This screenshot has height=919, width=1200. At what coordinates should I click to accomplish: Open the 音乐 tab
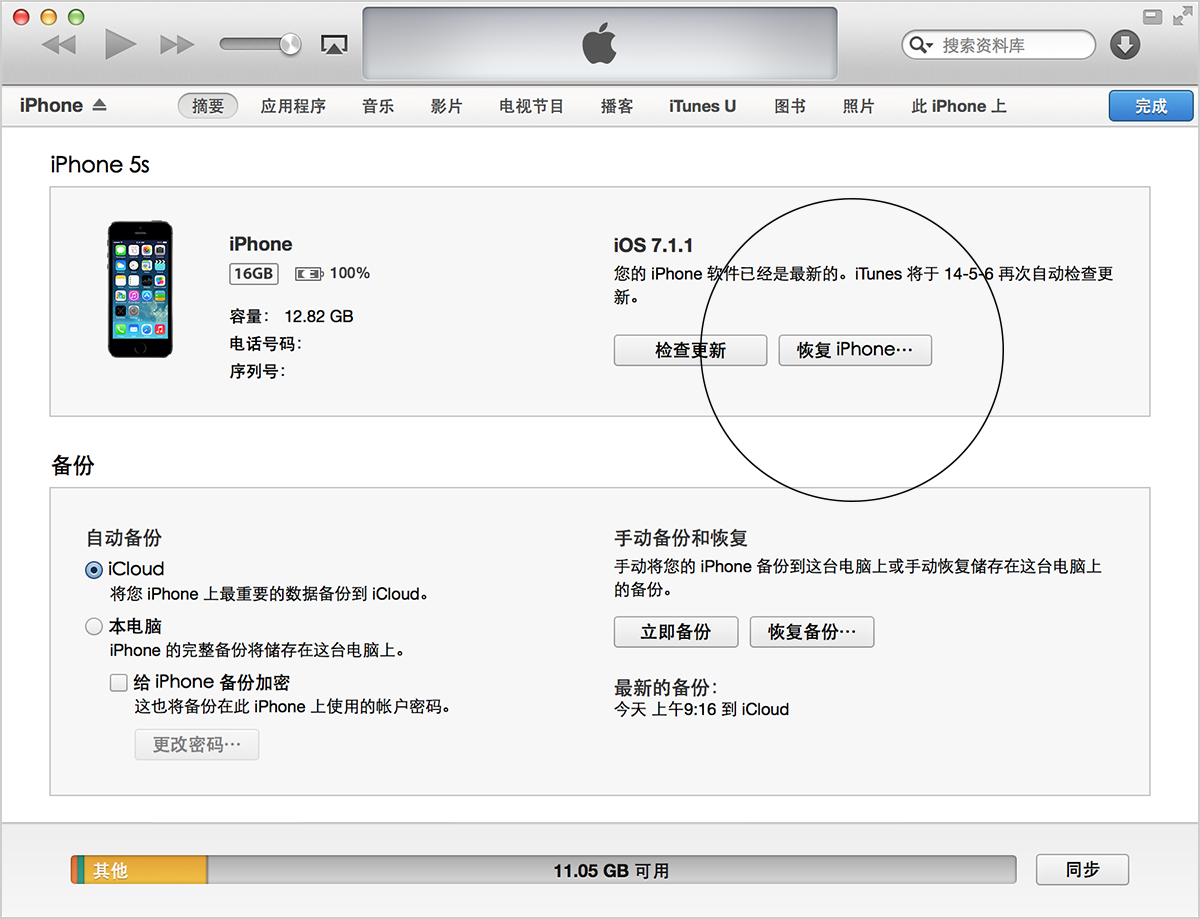(378, 106)
